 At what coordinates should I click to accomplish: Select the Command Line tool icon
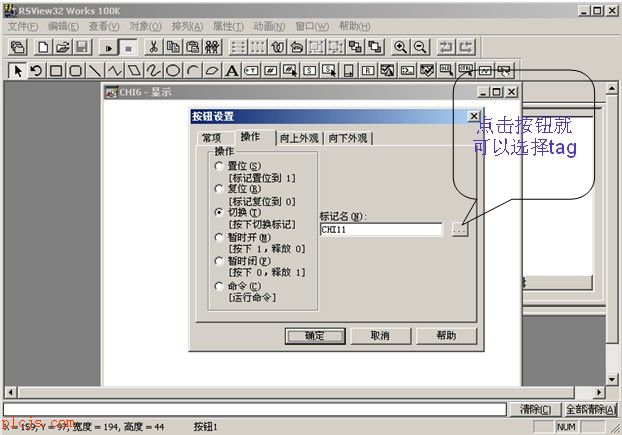point(407,71)
